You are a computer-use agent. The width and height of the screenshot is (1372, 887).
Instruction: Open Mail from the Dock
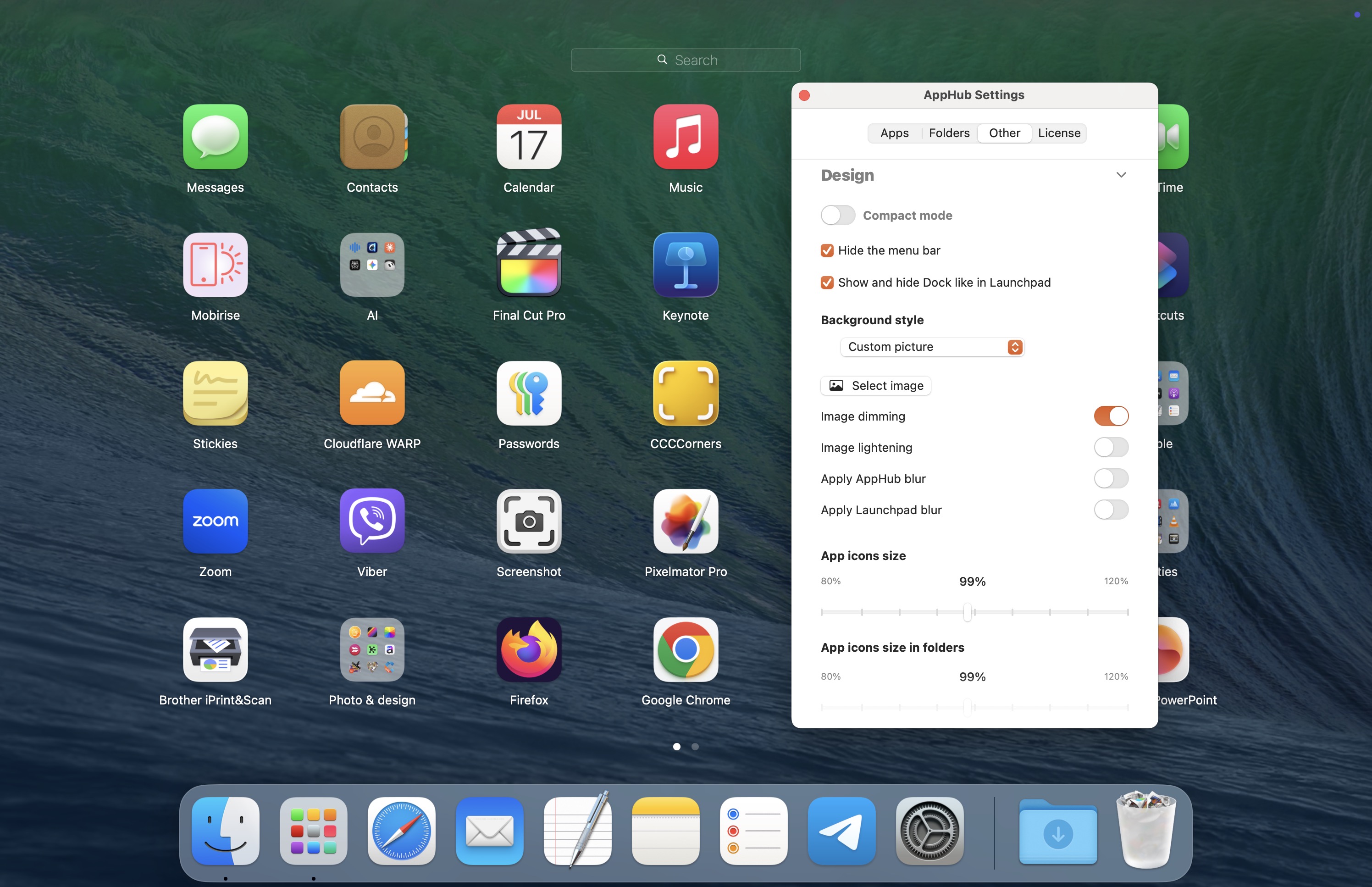click(x=490, y=831)
